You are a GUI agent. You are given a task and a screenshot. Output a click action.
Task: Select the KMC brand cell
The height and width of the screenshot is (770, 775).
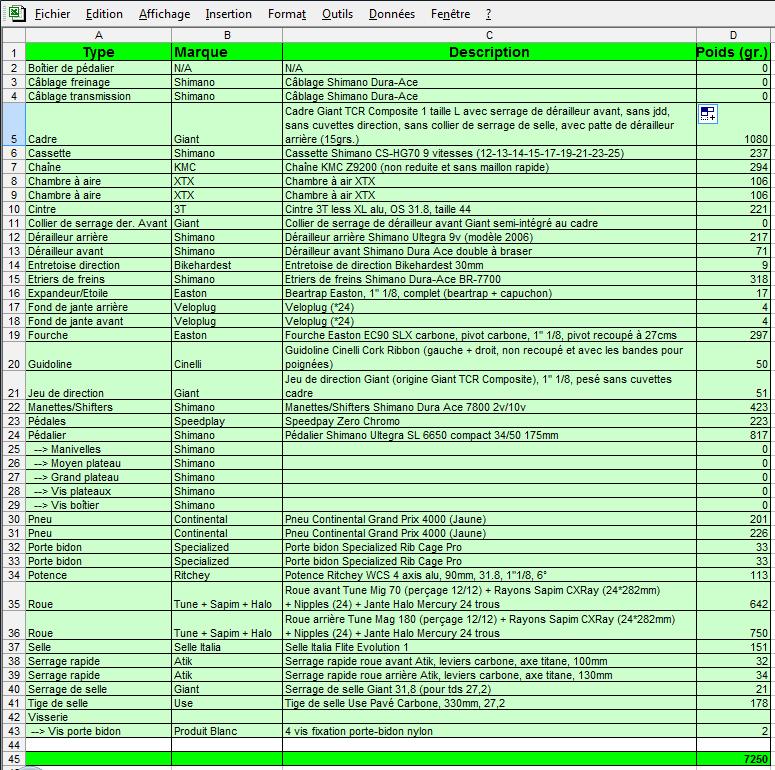227,167
